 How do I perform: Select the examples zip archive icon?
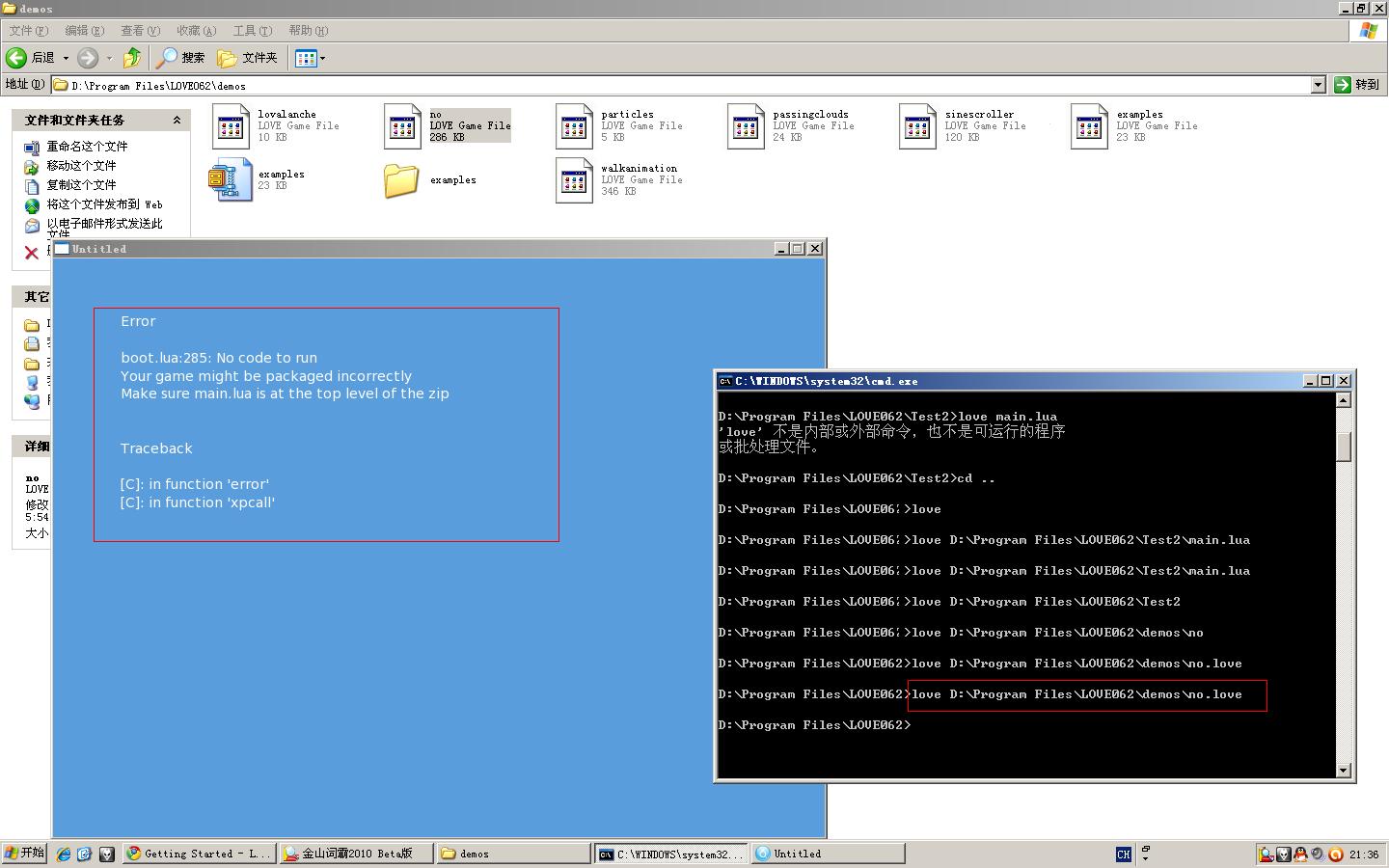click(230, 179)
